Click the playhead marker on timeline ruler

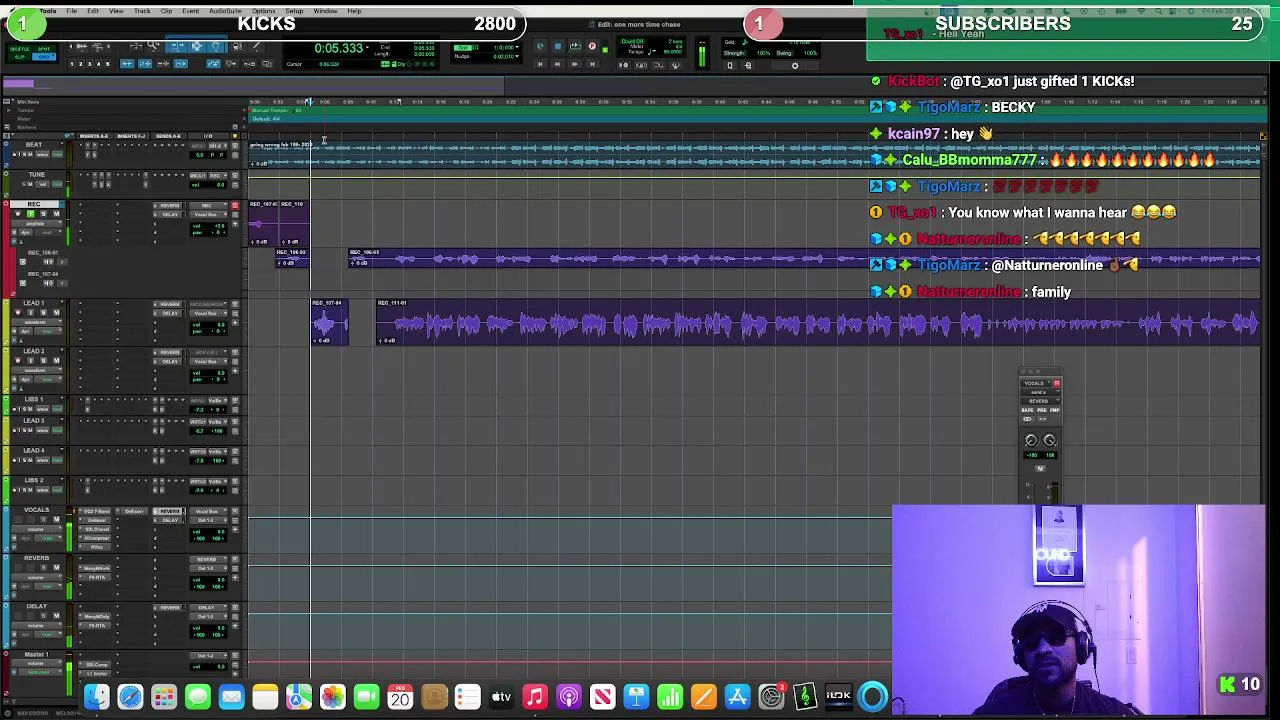308,101
